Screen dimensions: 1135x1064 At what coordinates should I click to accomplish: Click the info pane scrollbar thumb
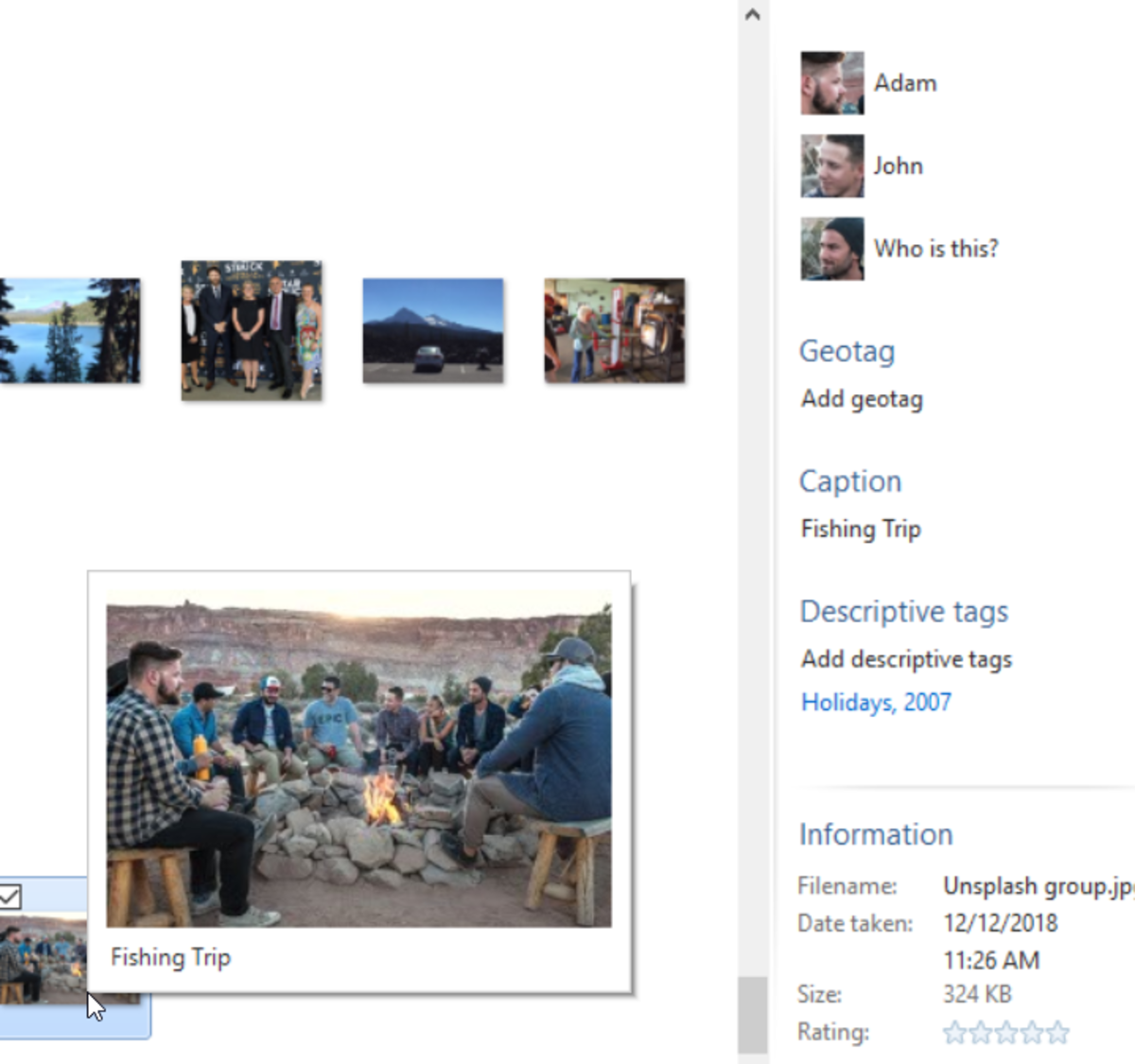click(753, 1014)
